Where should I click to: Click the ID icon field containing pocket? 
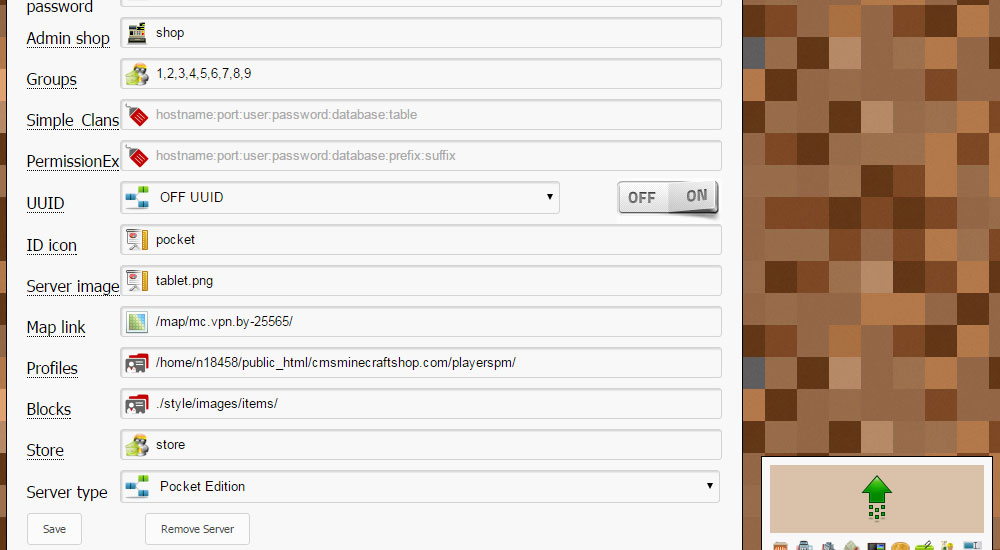click(430, 240)
